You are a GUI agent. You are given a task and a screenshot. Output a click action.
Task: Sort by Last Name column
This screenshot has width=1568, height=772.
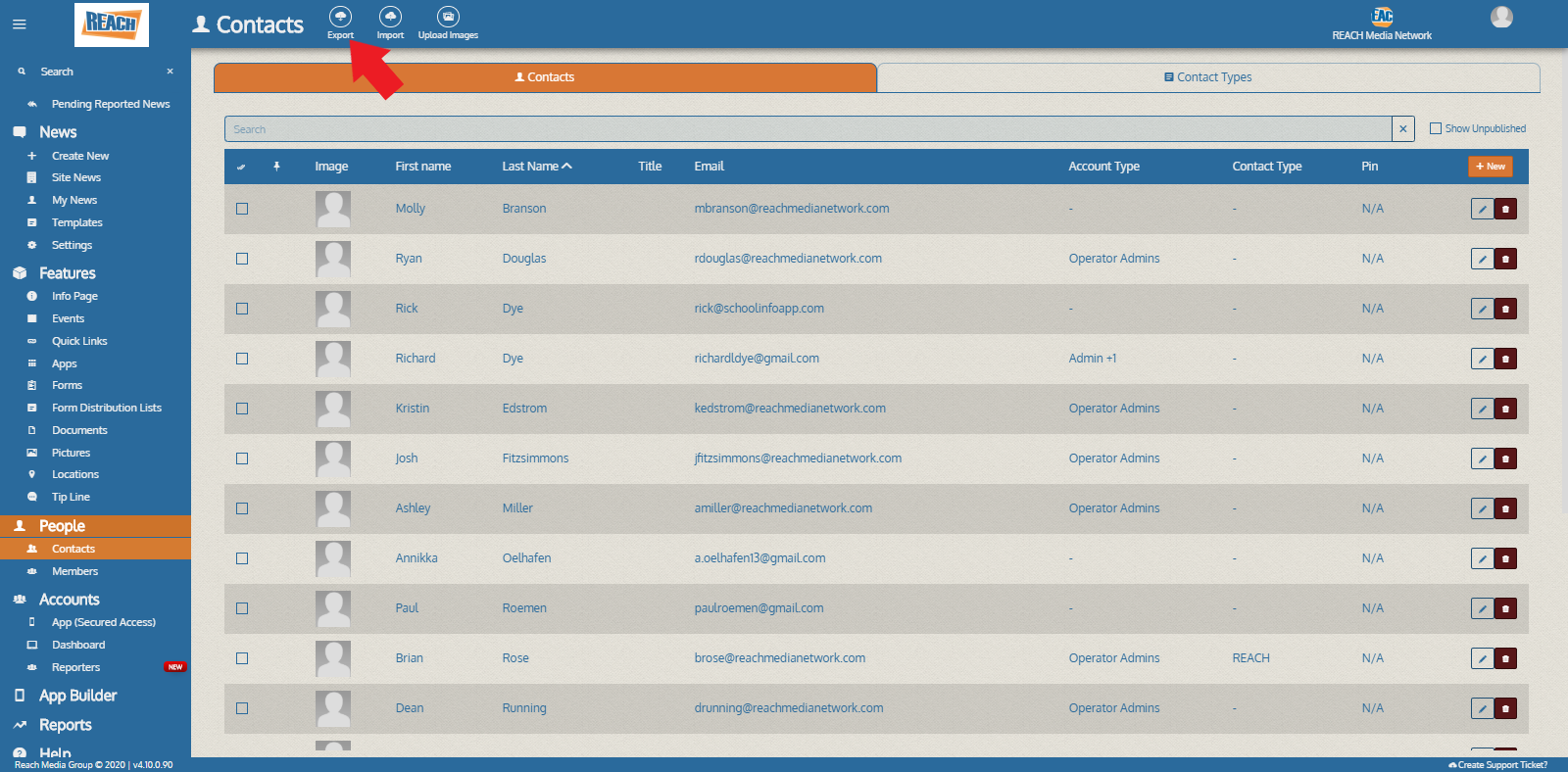[x=537, y=167]
